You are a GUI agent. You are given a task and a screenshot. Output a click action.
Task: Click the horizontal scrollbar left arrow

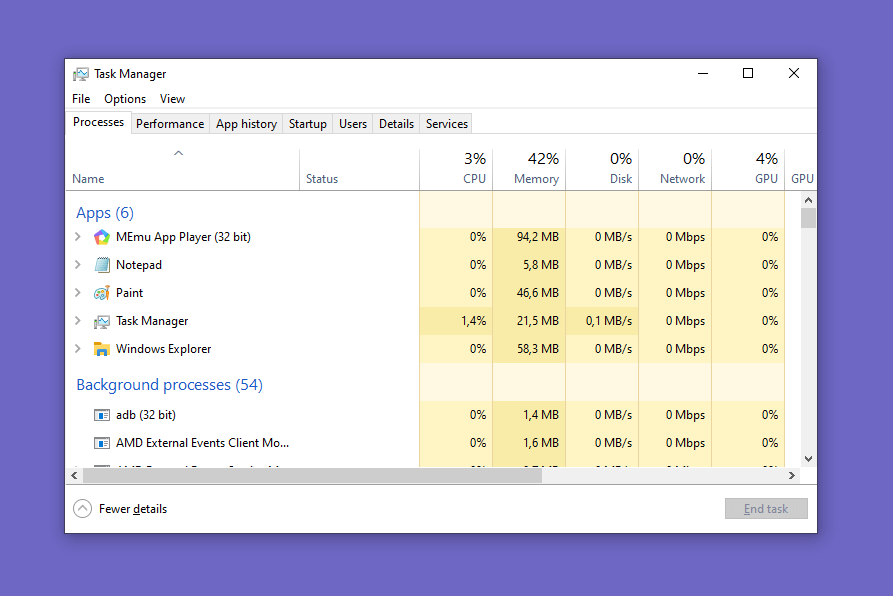point(75,475)
